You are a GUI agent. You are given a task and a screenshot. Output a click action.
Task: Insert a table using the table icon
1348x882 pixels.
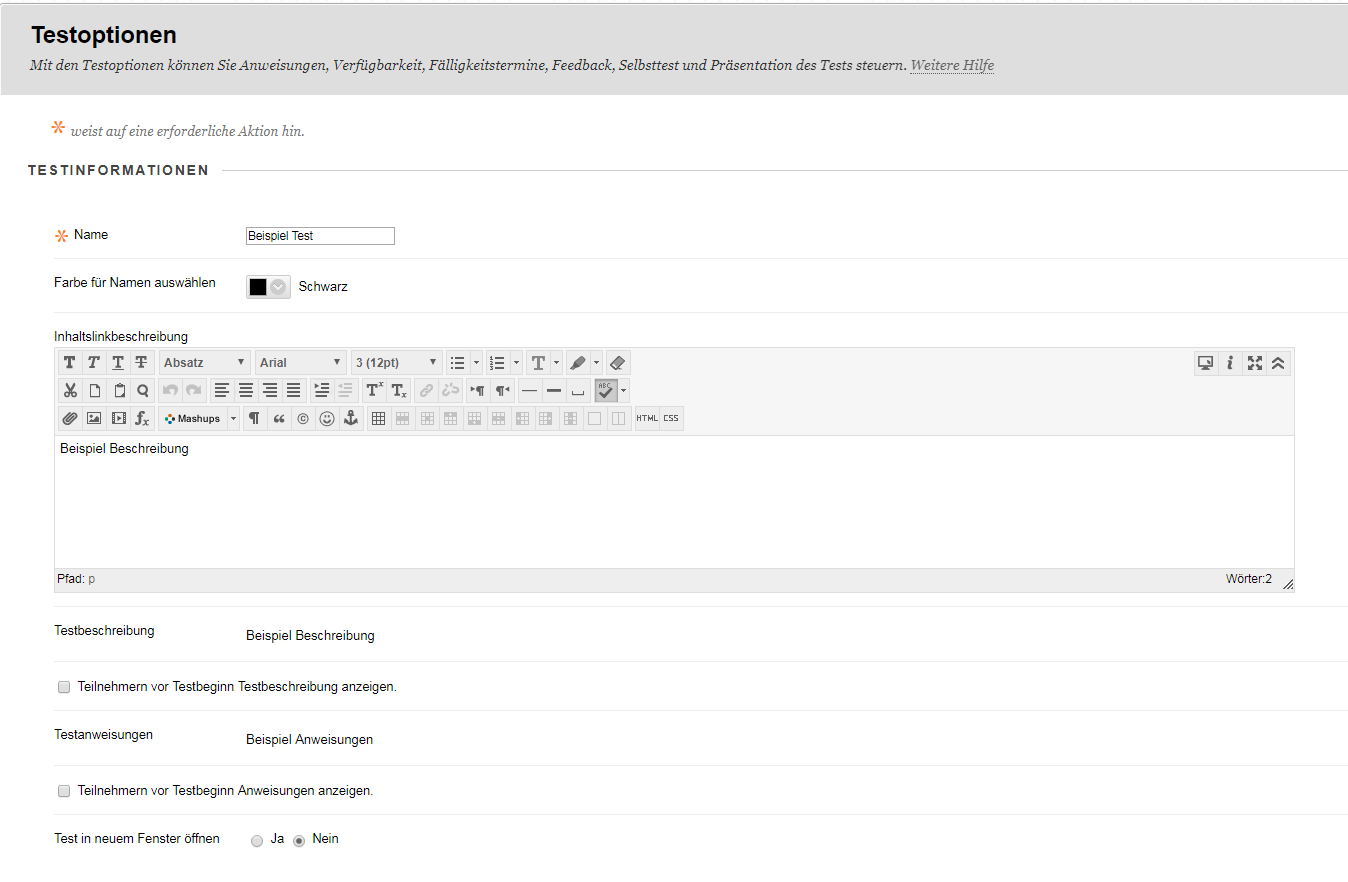pos(378,419)
